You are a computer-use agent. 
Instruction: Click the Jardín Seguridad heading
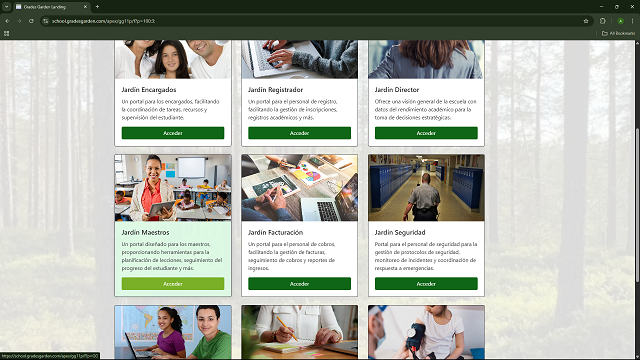400,232
